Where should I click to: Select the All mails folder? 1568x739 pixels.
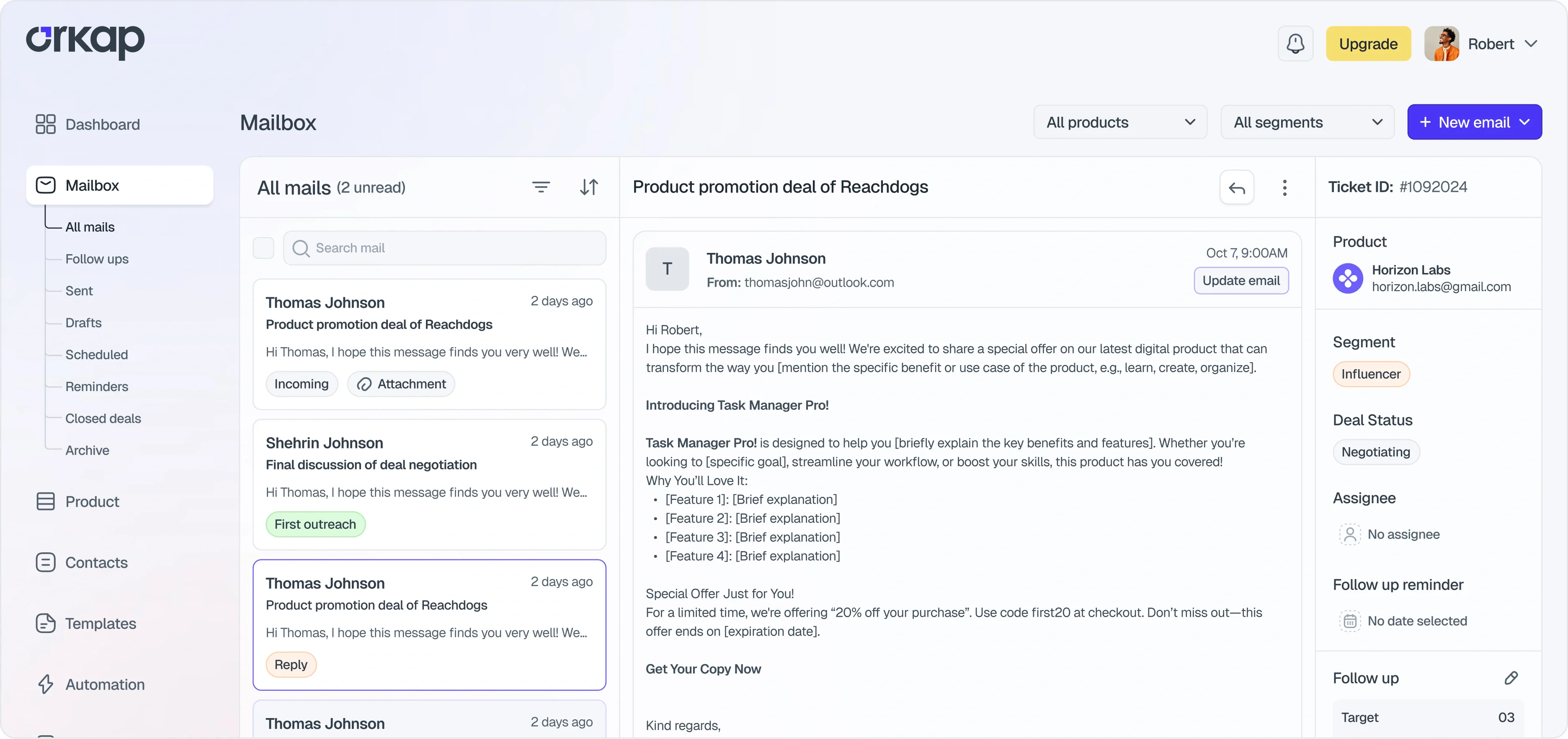[90, 227]
